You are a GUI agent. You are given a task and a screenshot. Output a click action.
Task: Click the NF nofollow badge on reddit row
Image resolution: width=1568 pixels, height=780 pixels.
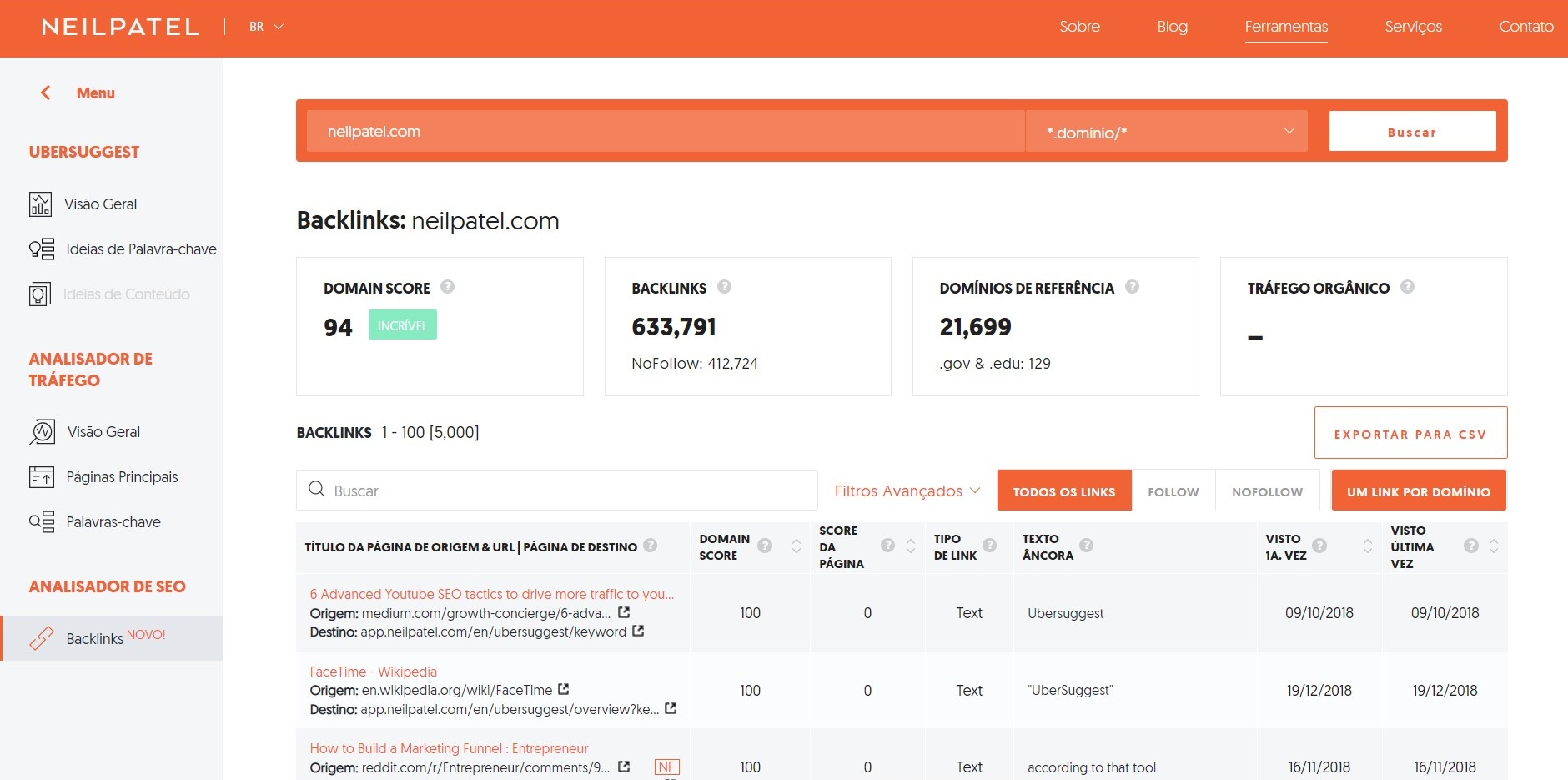[666, 767]
